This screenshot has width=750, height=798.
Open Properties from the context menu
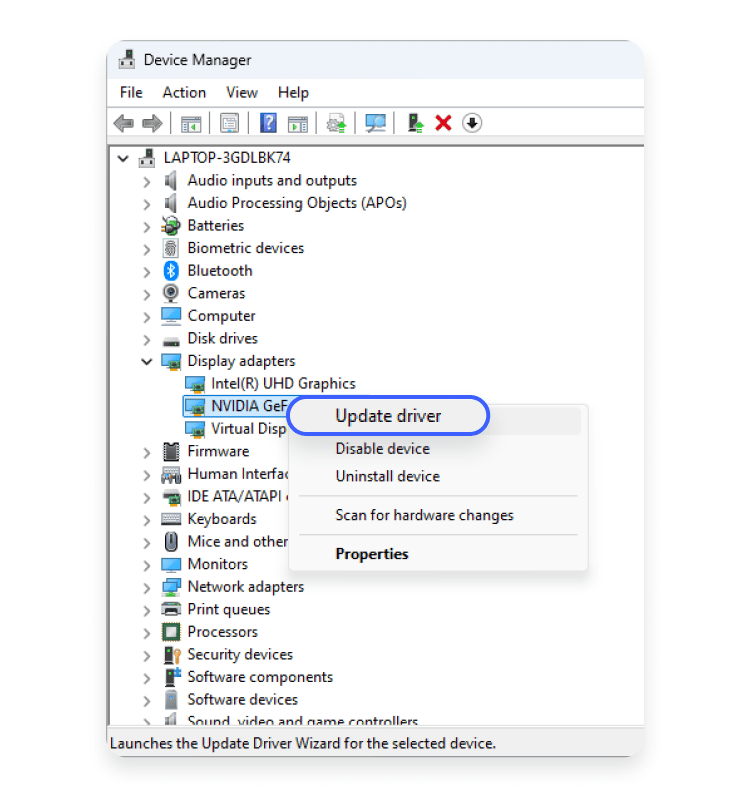click(371, 554)
